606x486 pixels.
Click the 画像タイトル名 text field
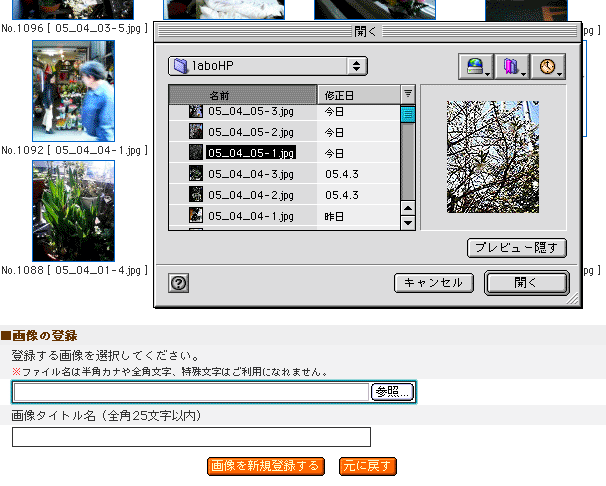pos(191,437)
